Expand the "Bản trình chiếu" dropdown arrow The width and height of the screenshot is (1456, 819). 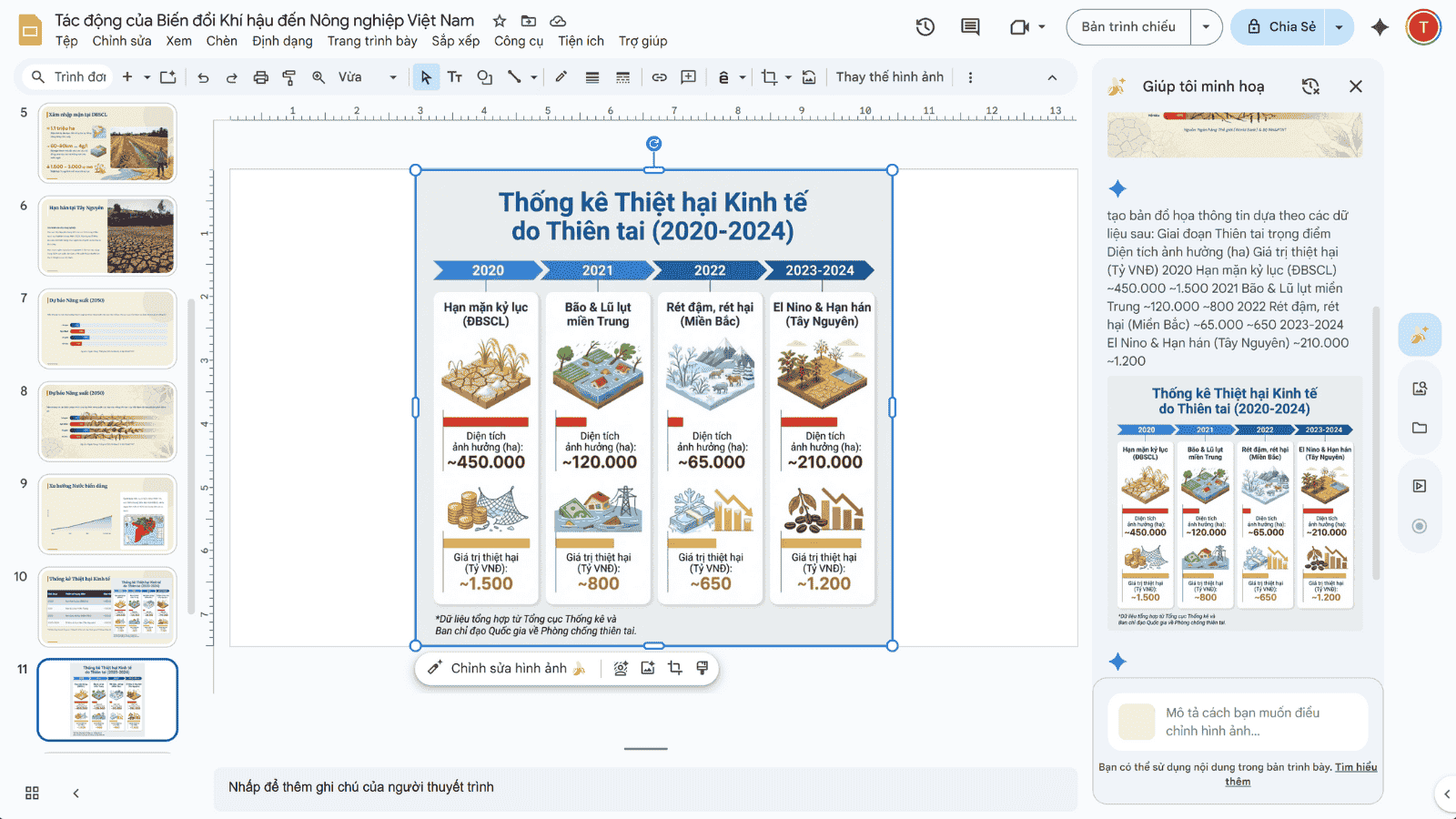tap(1206, 27)
